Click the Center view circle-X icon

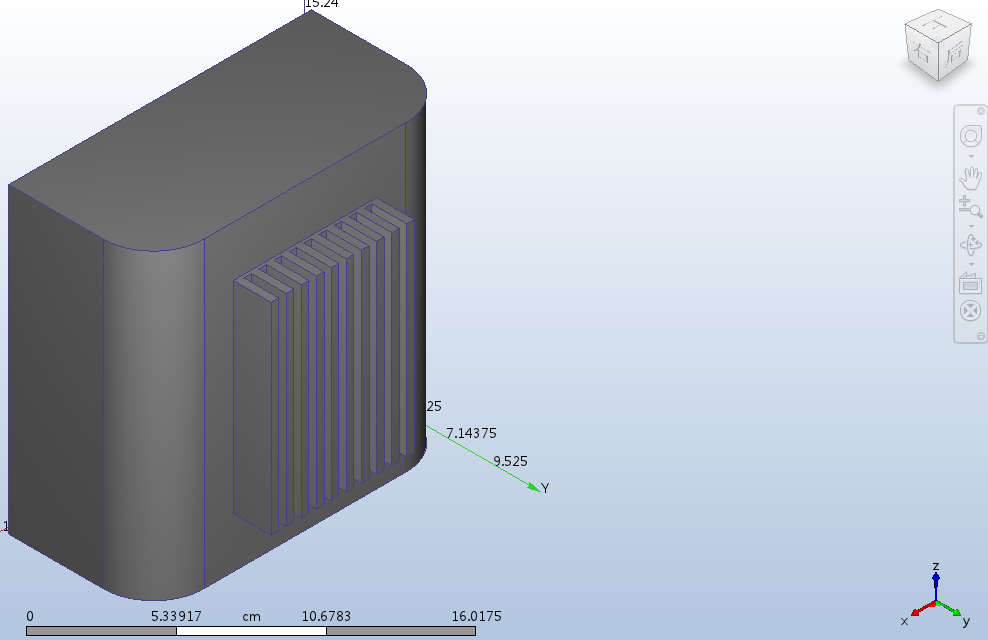click(970, 311)
